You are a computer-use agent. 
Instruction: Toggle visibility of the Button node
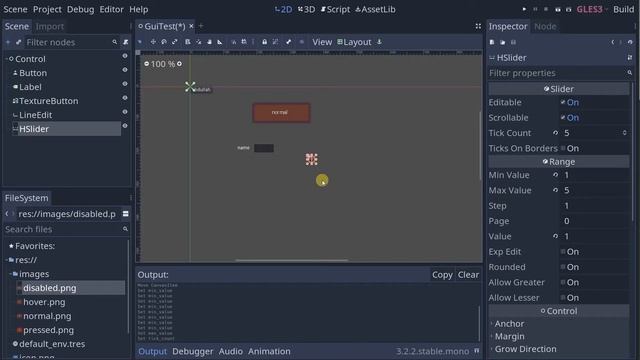pyautogui.click(x=125, y=70)
